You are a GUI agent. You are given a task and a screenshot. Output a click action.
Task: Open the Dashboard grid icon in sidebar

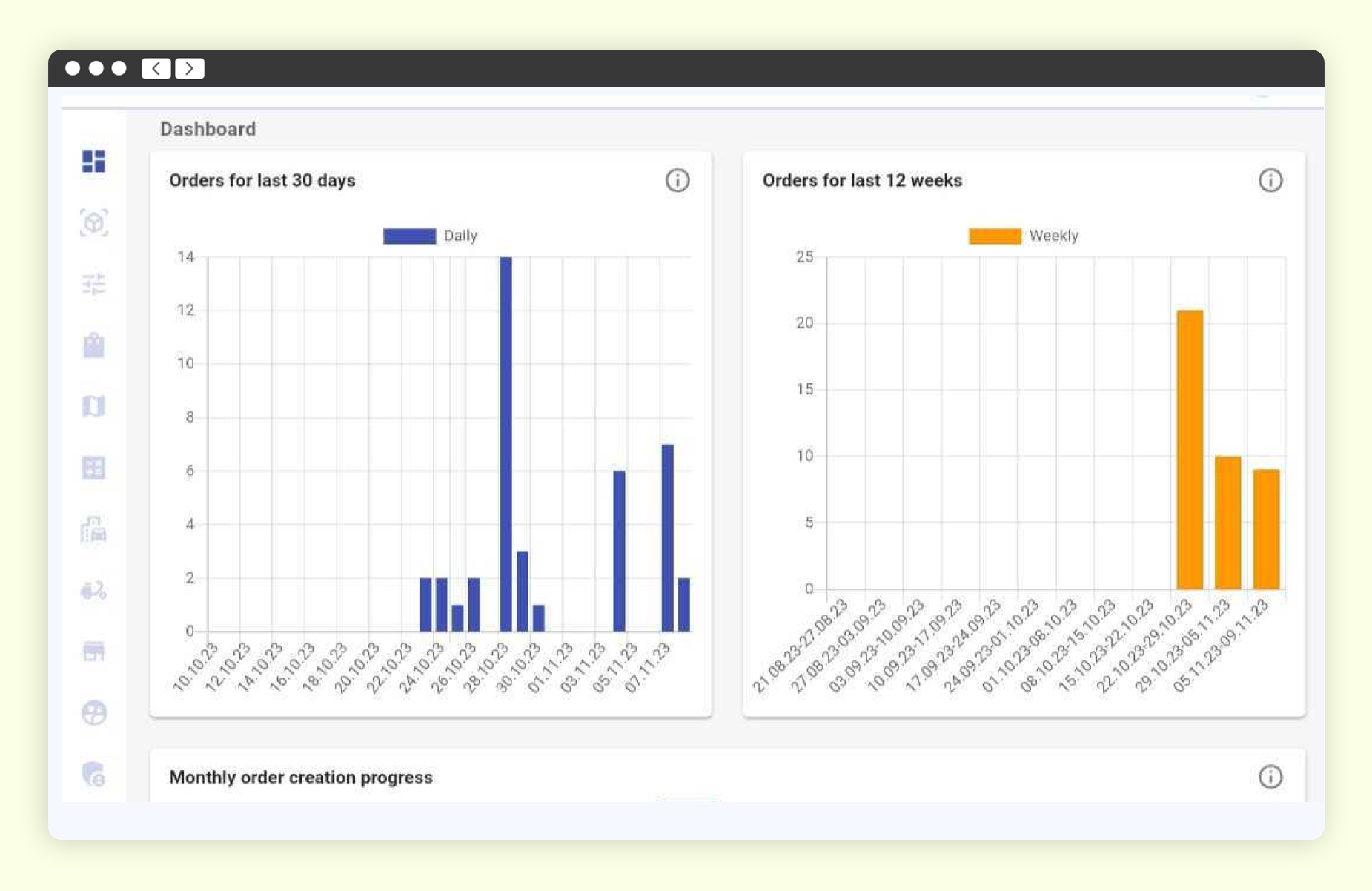(93, 162)
